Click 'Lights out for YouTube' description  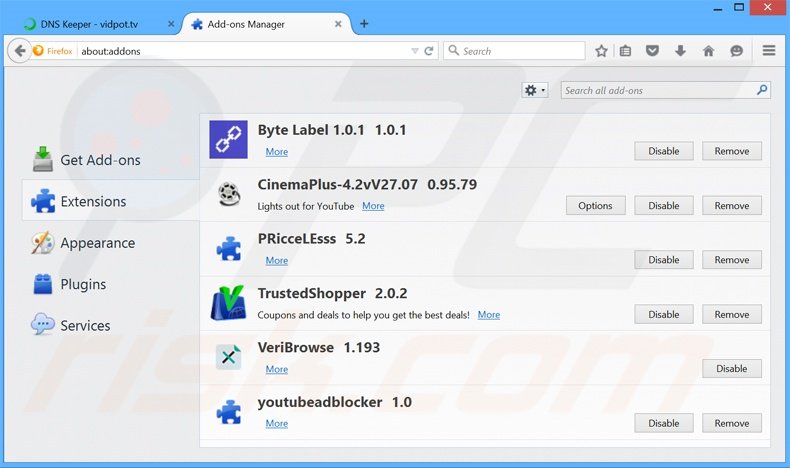click(306, 207)
